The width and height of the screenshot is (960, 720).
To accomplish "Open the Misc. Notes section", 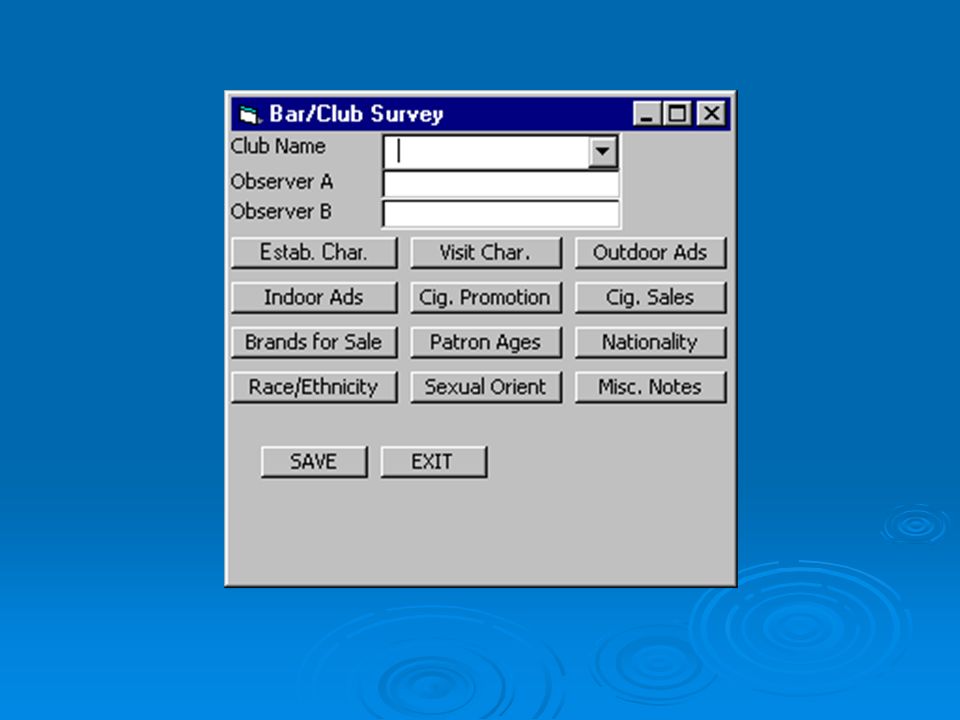I will pos(650,387).
